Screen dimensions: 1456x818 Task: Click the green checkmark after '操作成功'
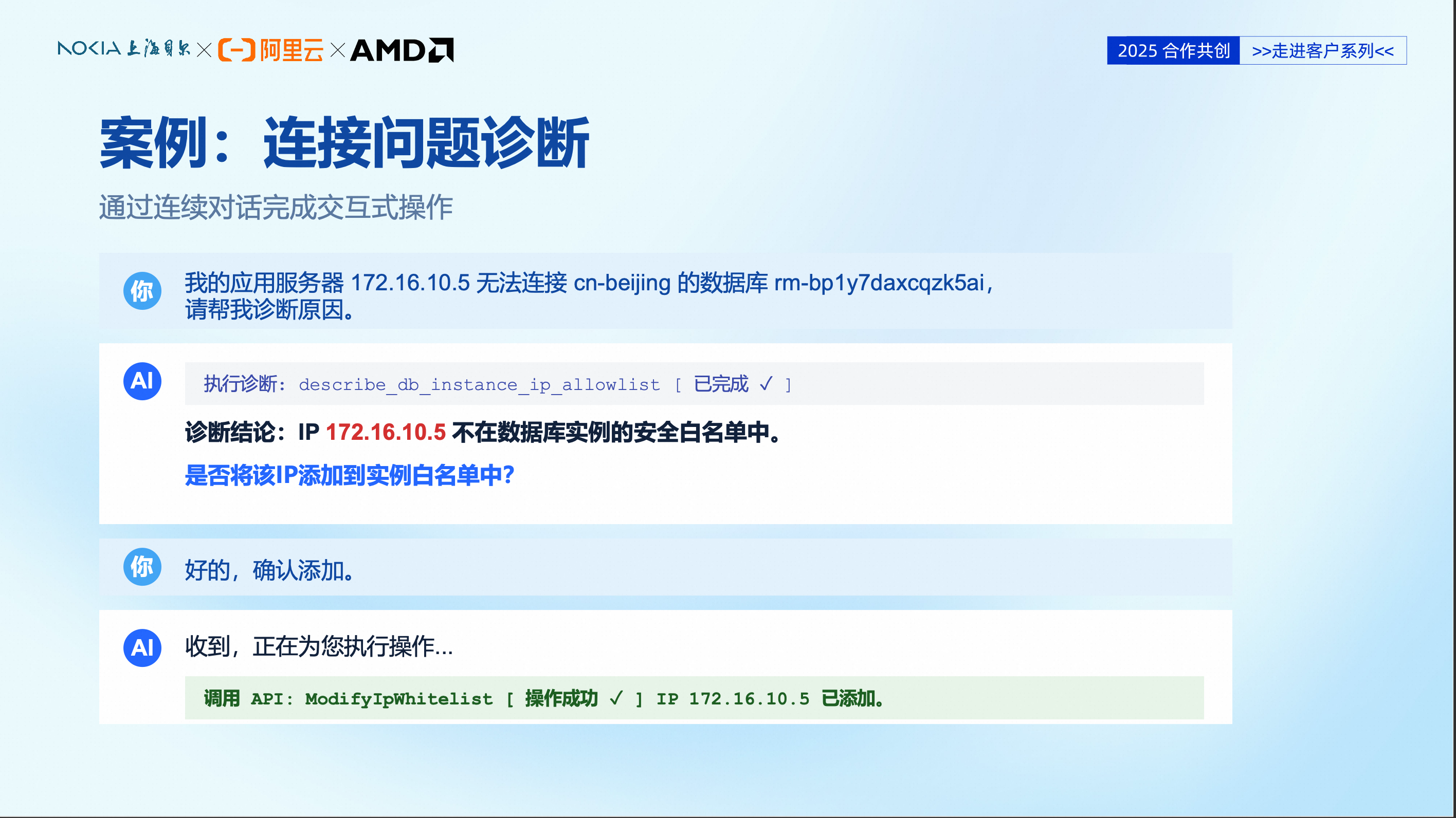(x=616, y=699)
